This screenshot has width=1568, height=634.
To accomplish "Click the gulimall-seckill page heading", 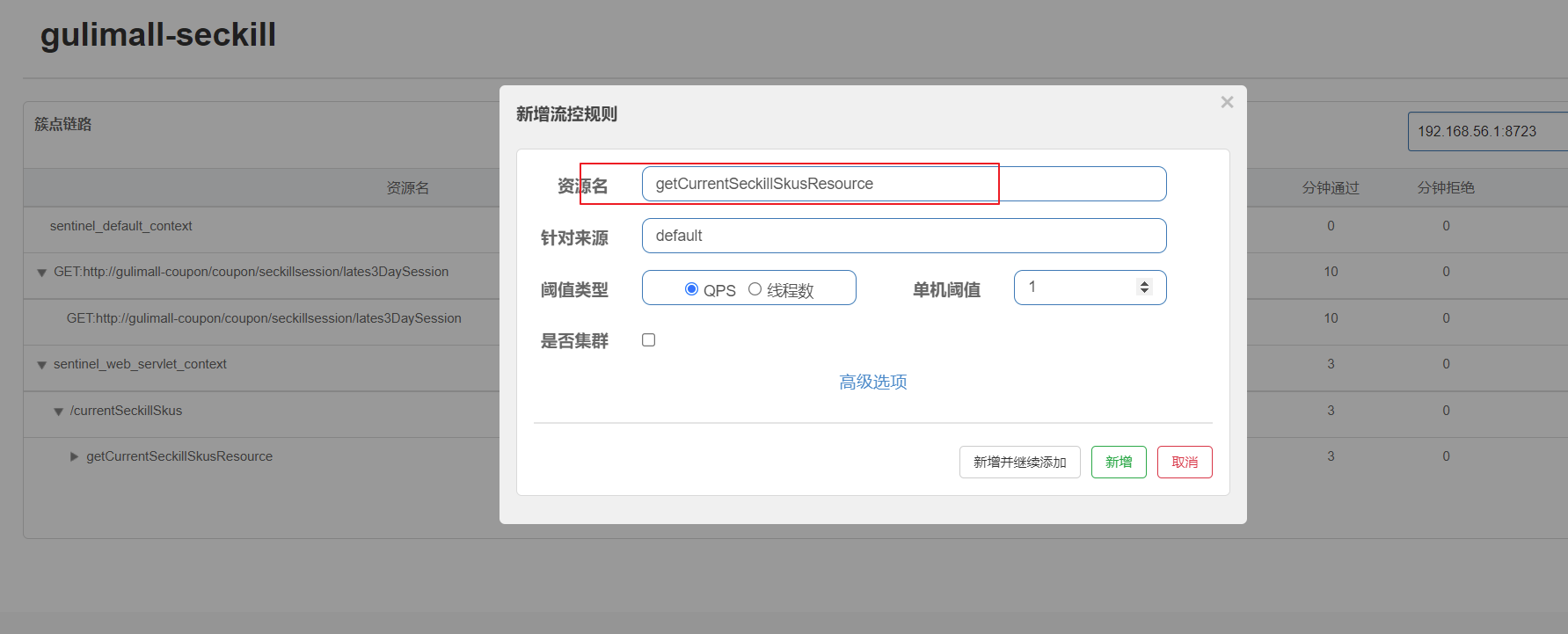I will pyautogui.click(x=158, y=35).
